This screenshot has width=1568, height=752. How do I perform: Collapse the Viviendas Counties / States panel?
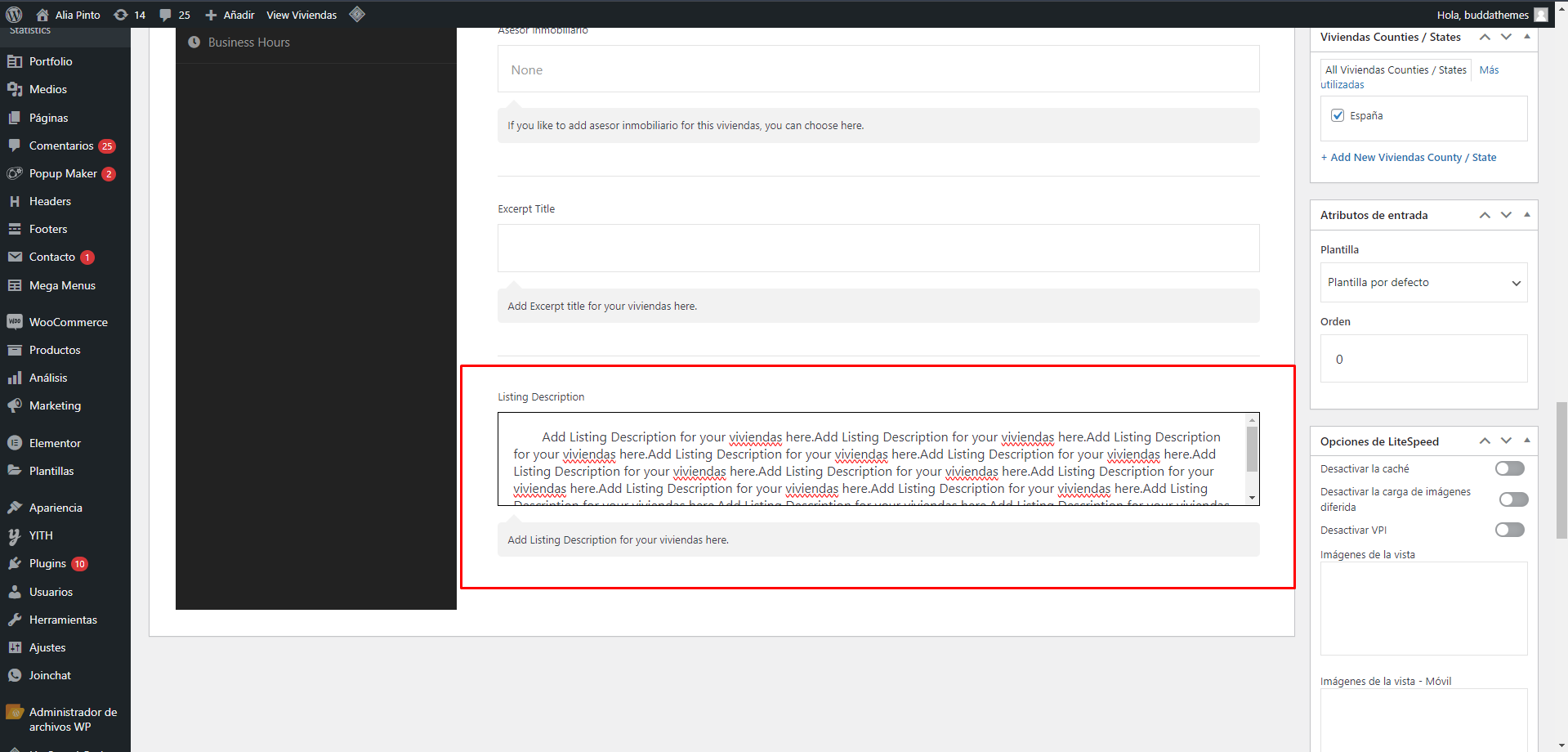(x=1526, y=37)
